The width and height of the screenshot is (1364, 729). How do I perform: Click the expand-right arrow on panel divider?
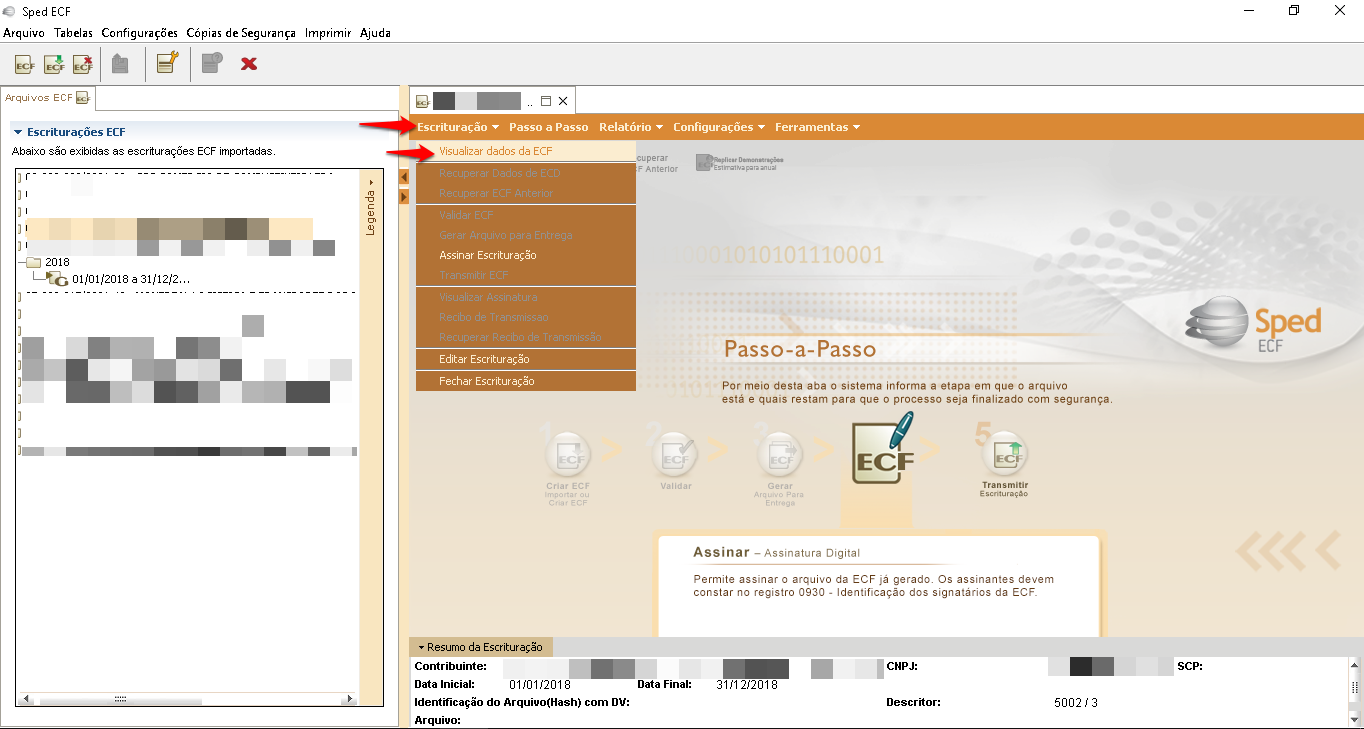(x=404, y=197)
